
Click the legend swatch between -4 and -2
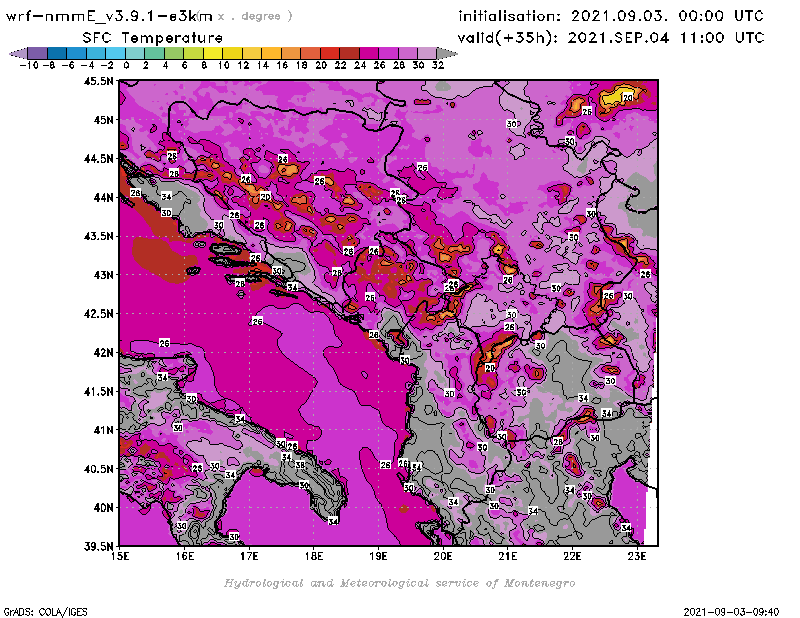(x=96, y=53)
